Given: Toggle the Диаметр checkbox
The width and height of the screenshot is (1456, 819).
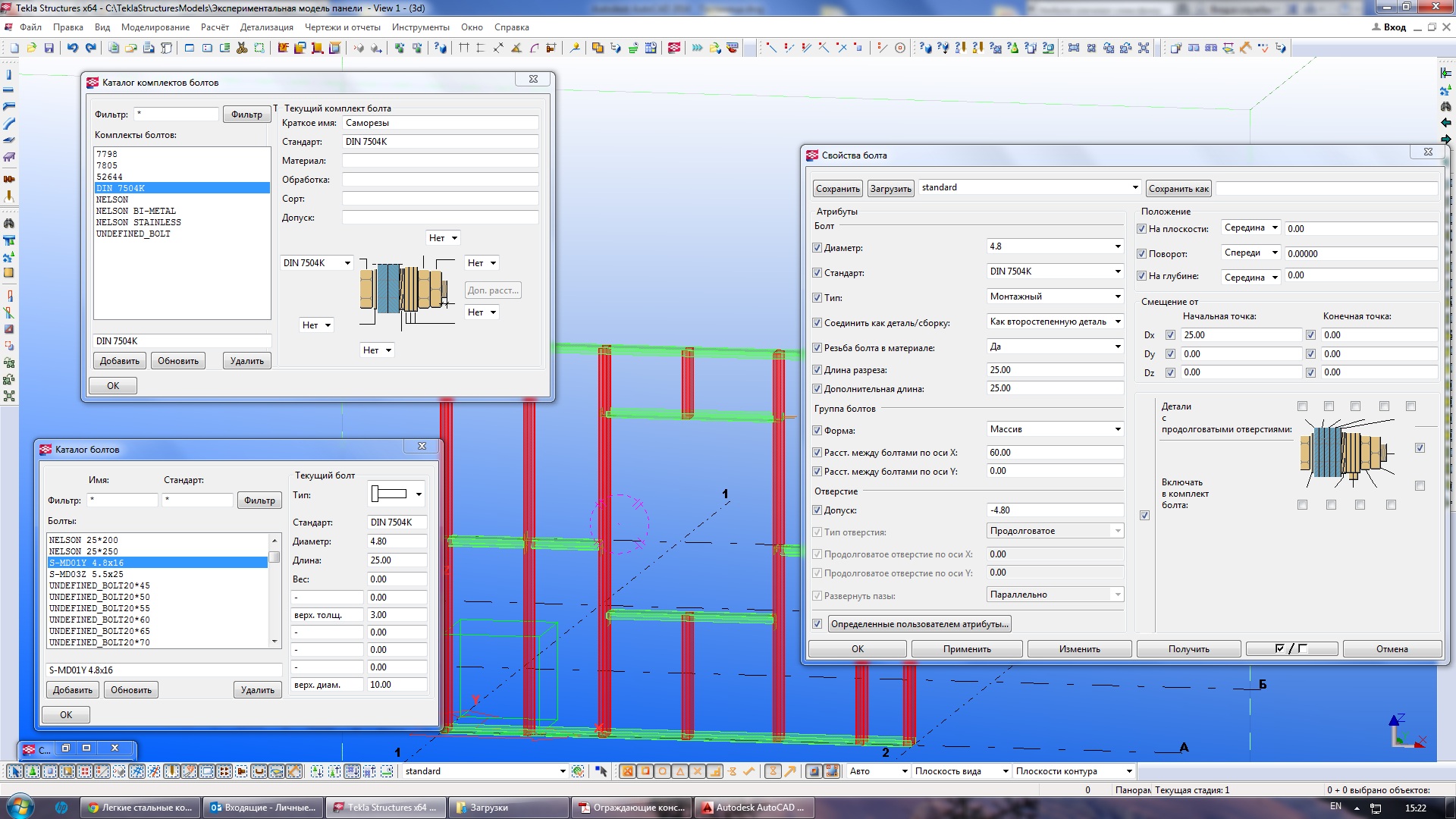Looking at the screenshot, I should click(817, 248).
